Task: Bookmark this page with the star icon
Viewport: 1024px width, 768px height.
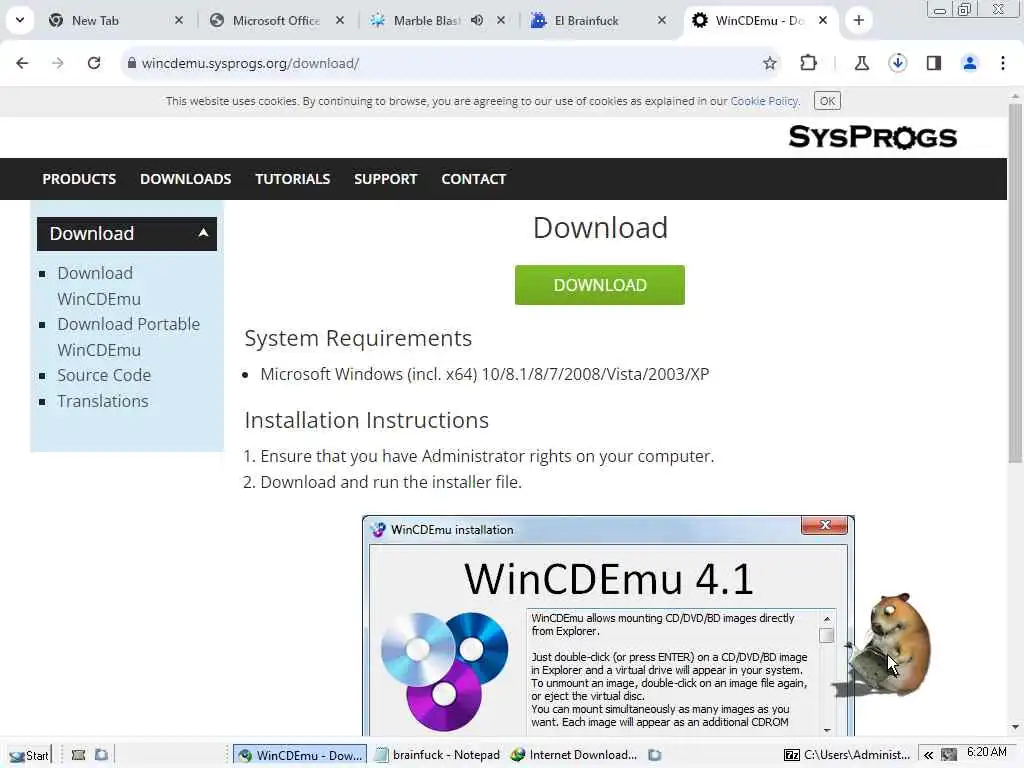Action: (769, 63)
